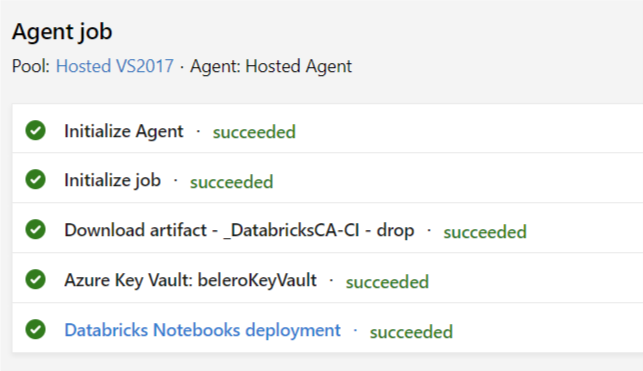Open the Hosted VS2017 pool link
The image size is (643, 371).
115,66
